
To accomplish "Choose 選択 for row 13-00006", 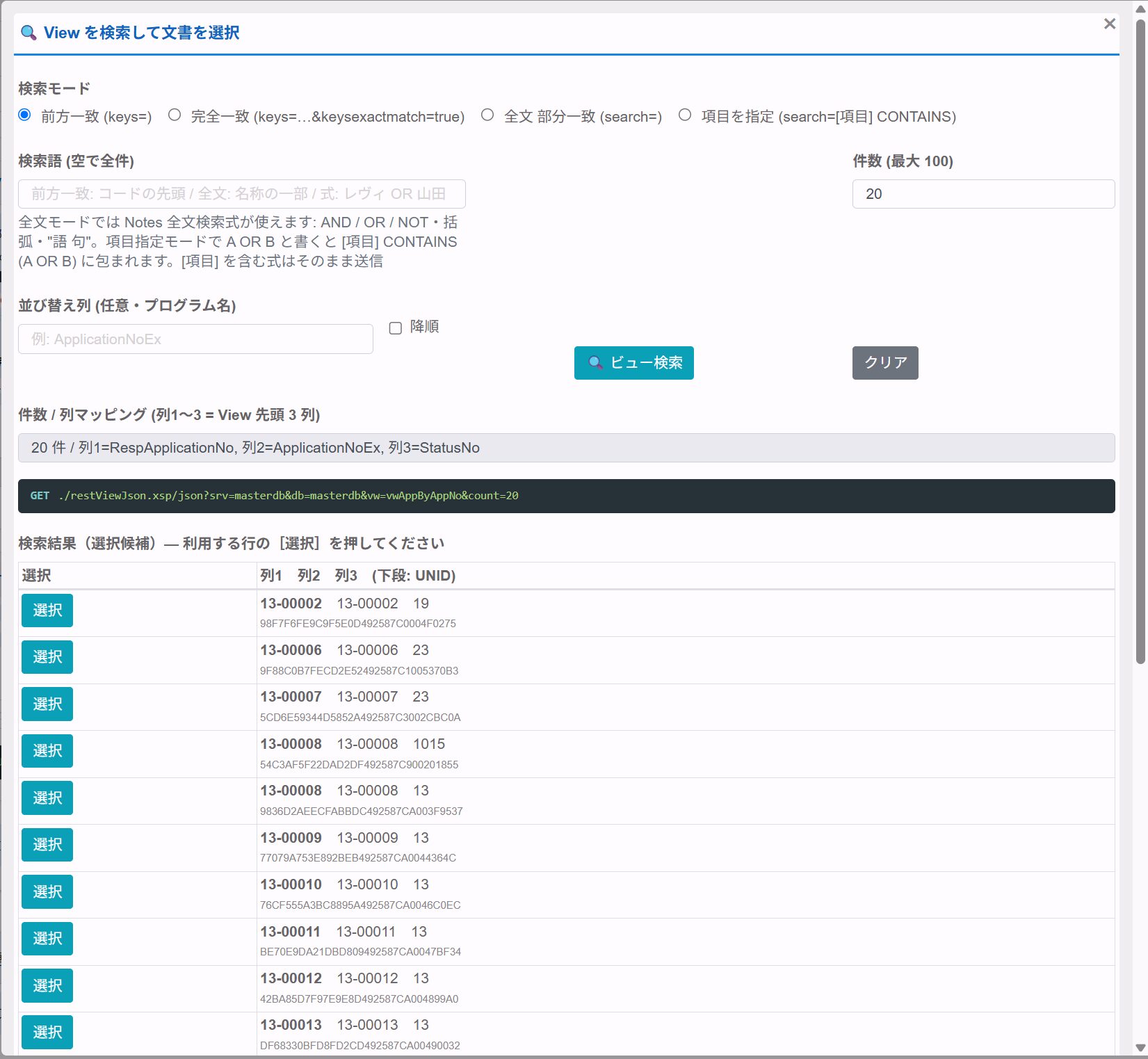I will click(x=47, y=657).
